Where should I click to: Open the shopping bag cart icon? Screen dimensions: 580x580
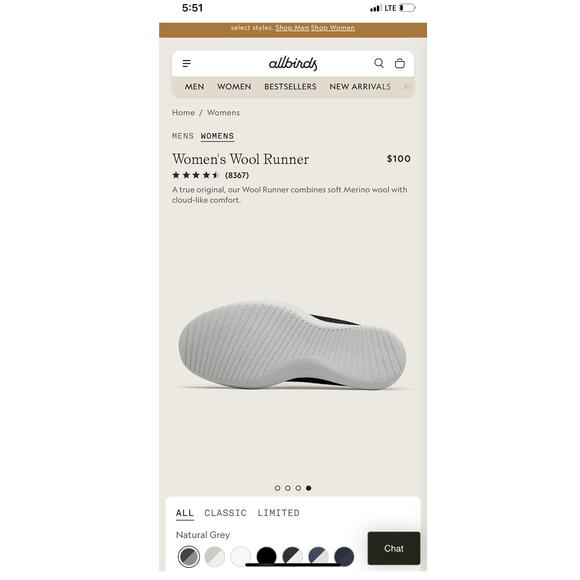point(400,63)
